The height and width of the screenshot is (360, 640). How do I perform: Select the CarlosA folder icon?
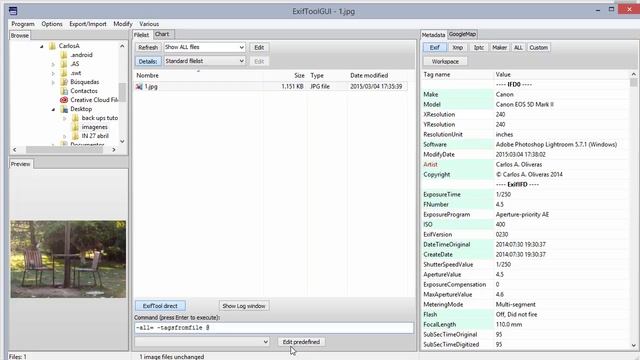coord(52,46)
